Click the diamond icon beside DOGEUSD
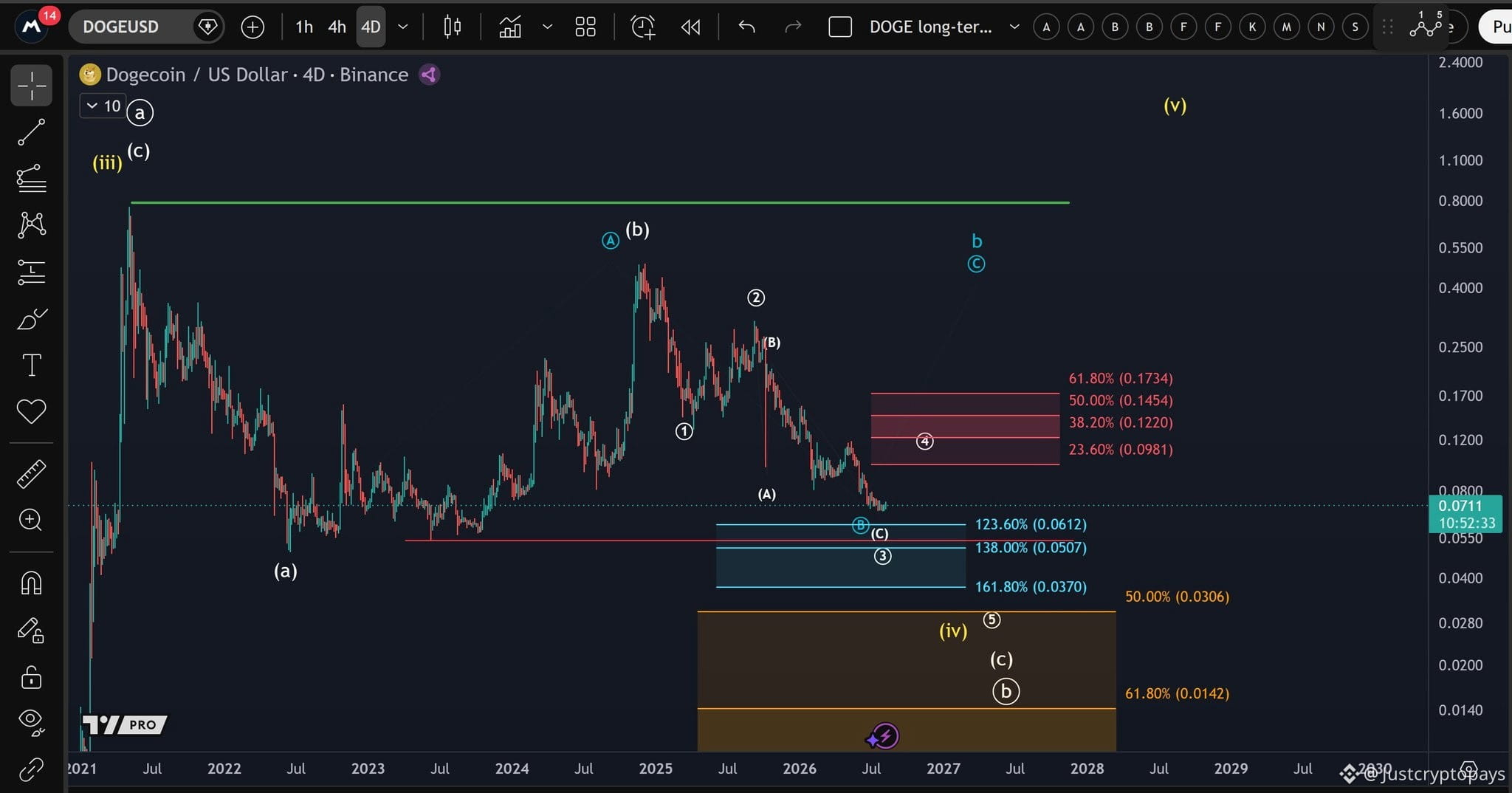 point(207,27)
